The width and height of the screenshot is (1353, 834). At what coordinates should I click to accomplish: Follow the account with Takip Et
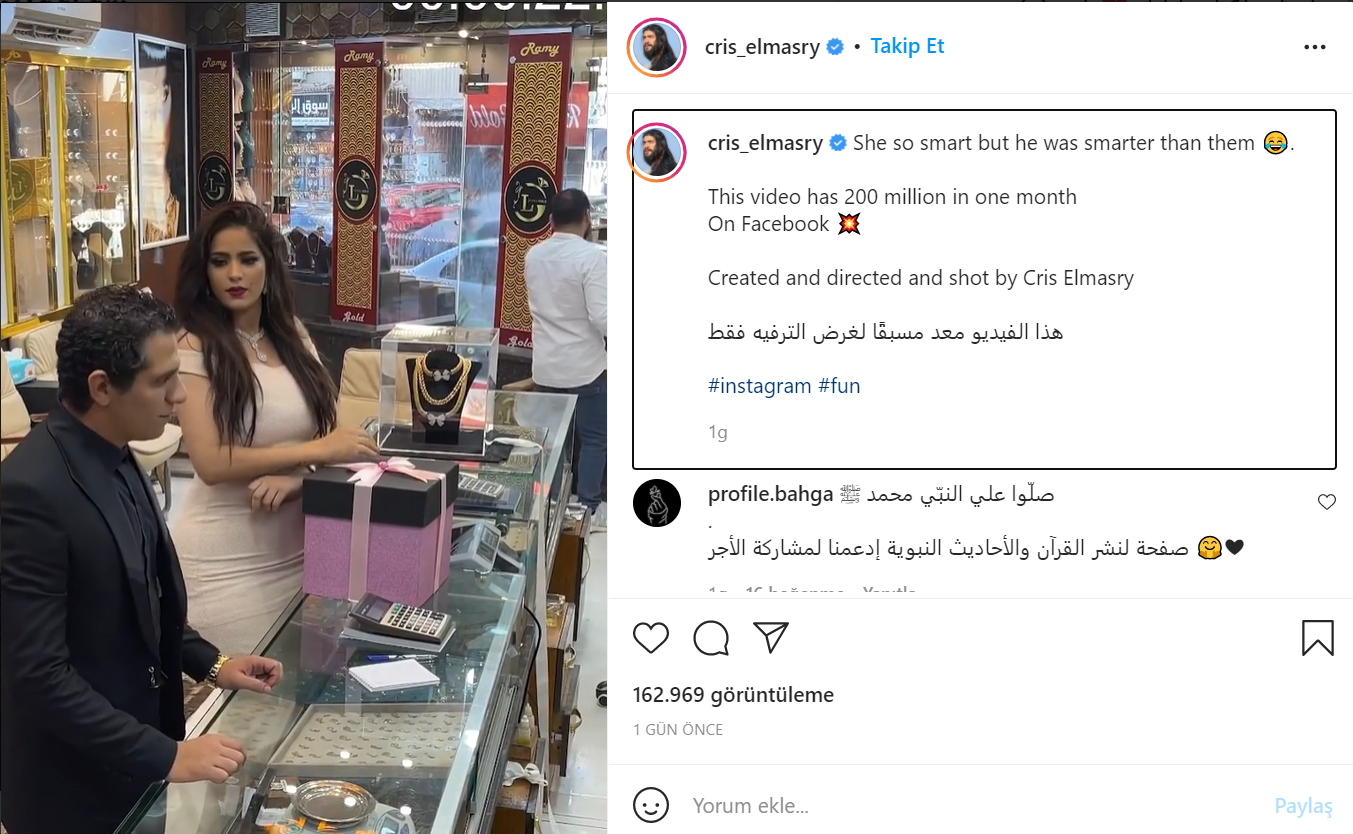907,46
